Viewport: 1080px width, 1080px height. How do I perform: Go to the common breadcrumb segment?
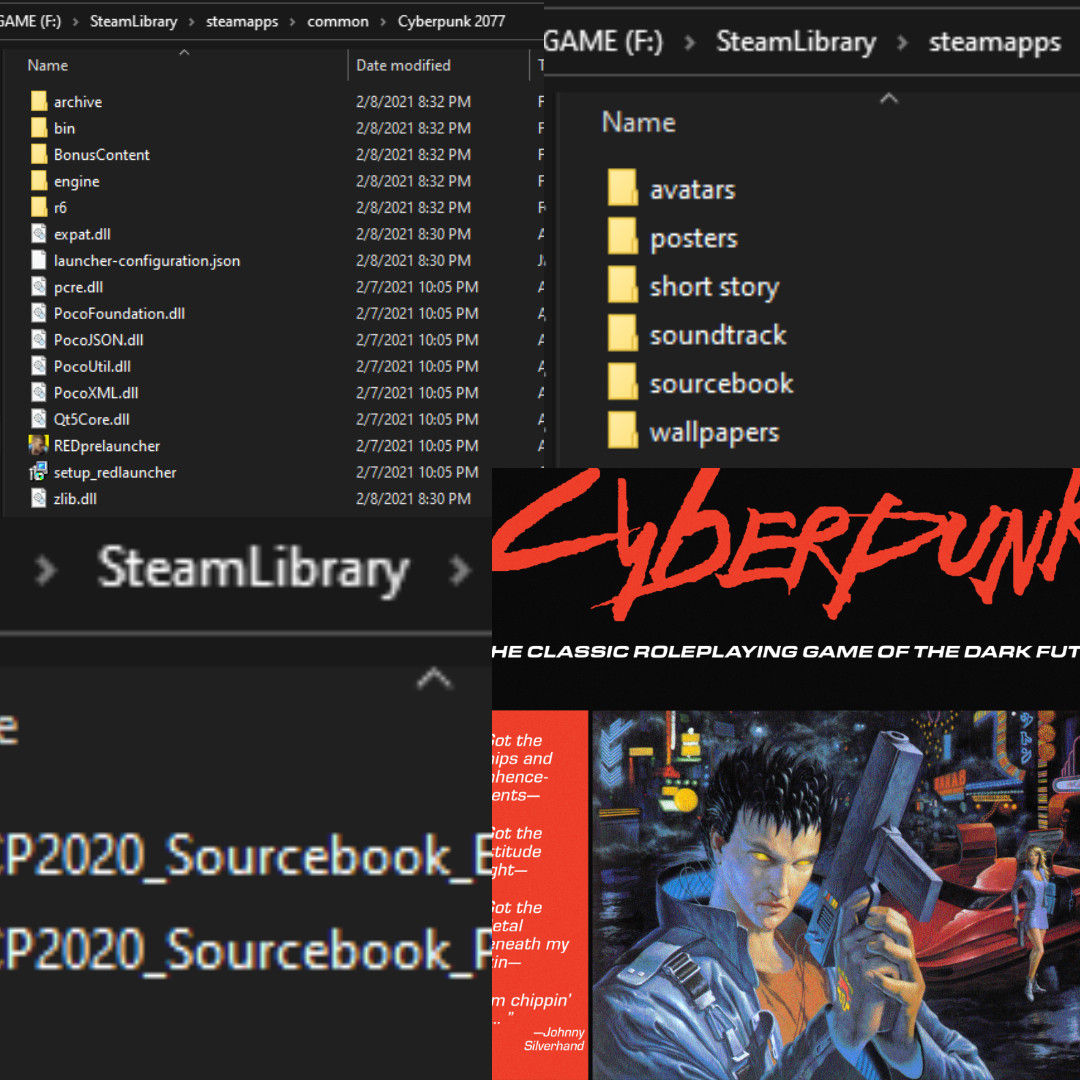pos(338,22)
